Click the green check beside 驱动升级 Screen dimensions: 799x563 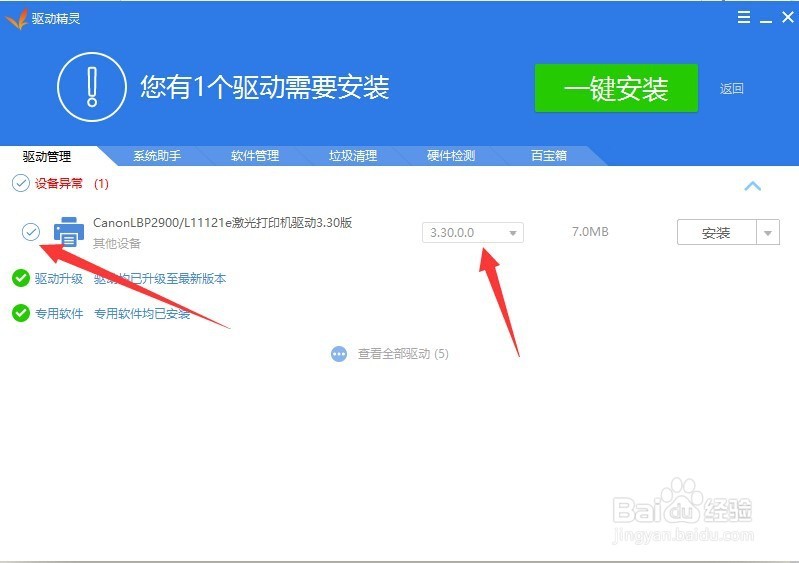click(21, 278)
